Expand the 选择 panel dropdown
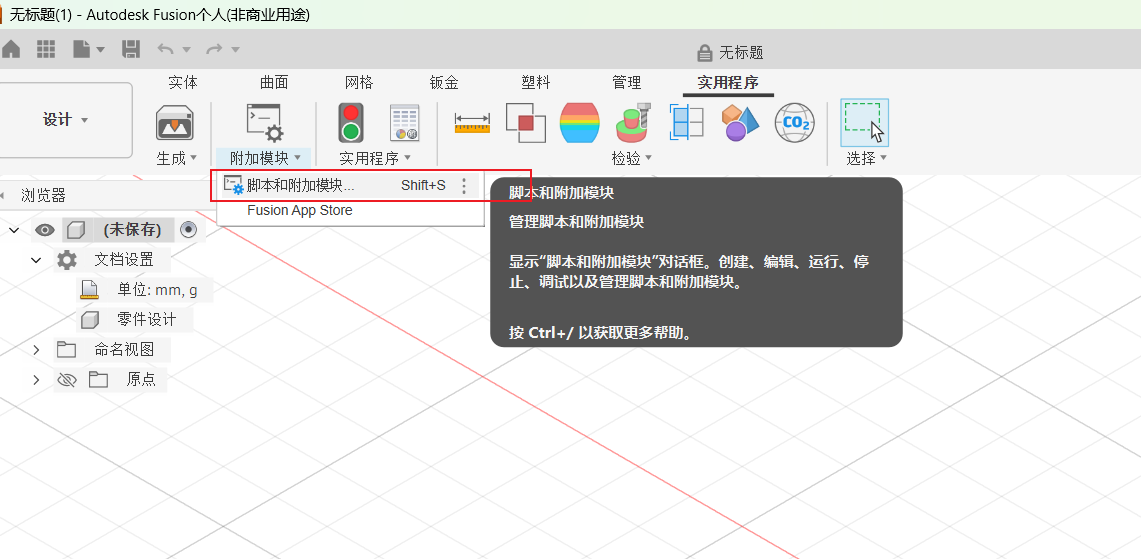Screen dimensions: 1141x559 point(867,158)
